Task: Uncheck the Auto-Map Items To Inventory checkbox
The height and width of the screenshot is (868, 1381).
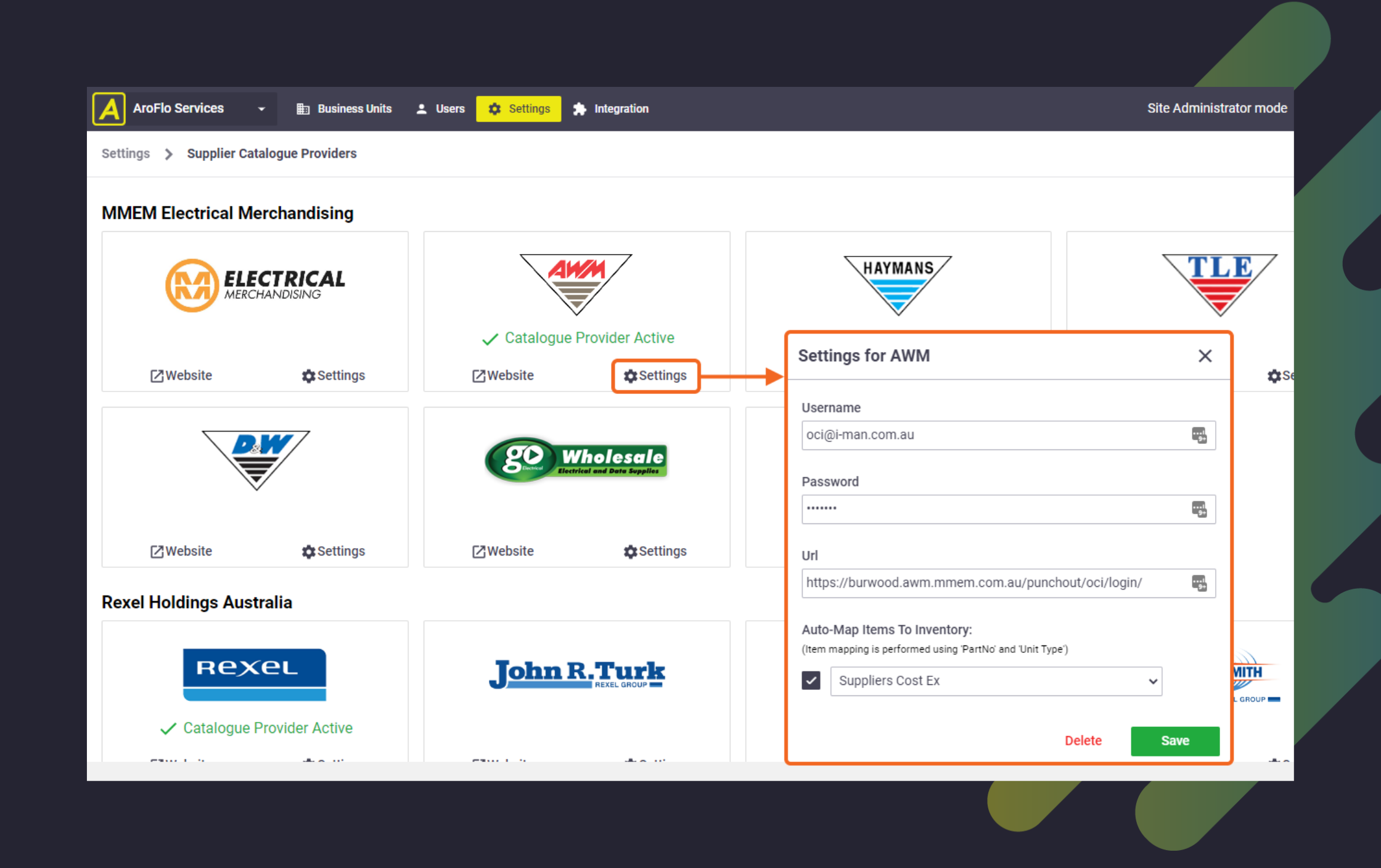Action: [x=811, y=681]
